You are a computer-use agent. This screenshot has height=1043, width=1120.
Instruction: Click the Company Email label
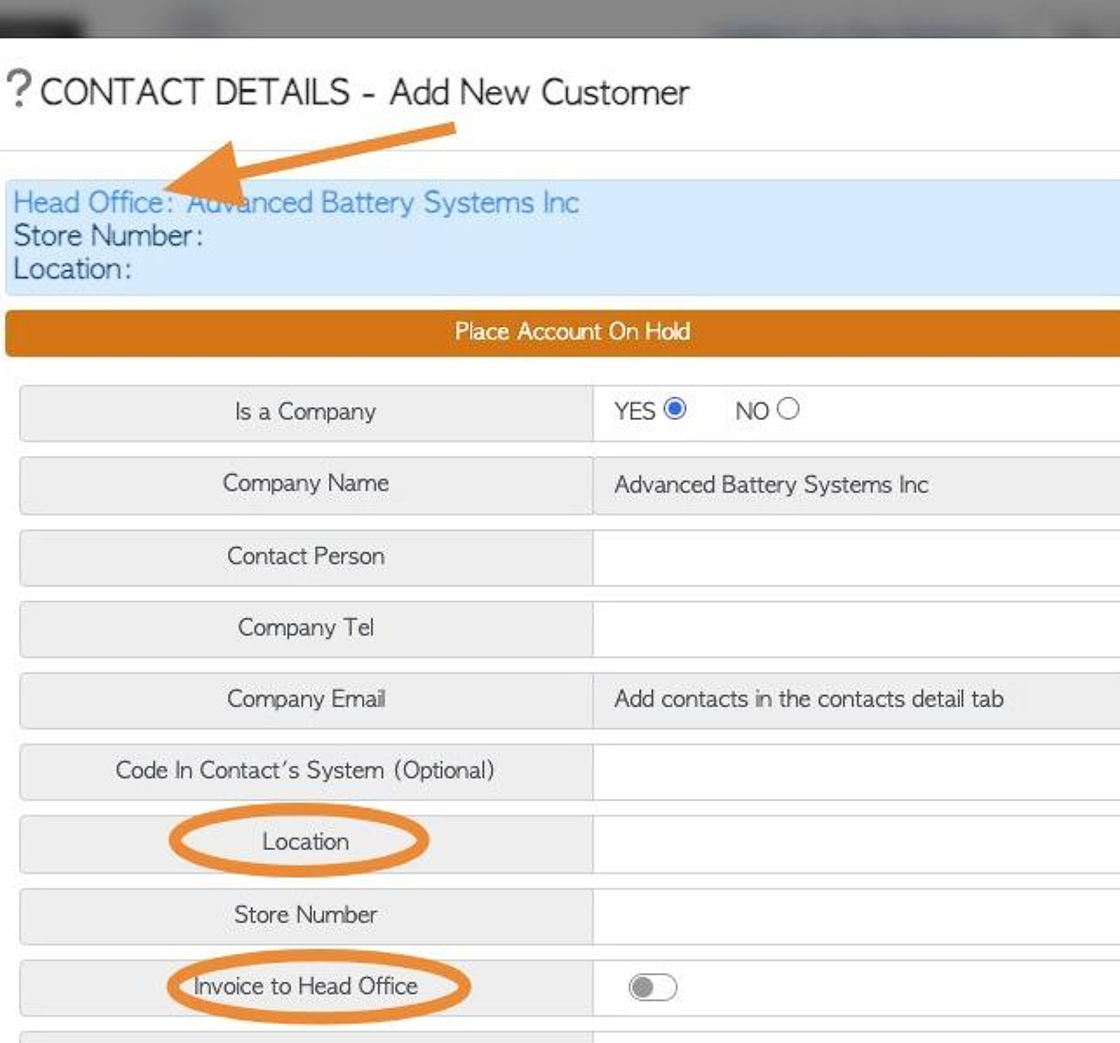(x=306, y=699)
